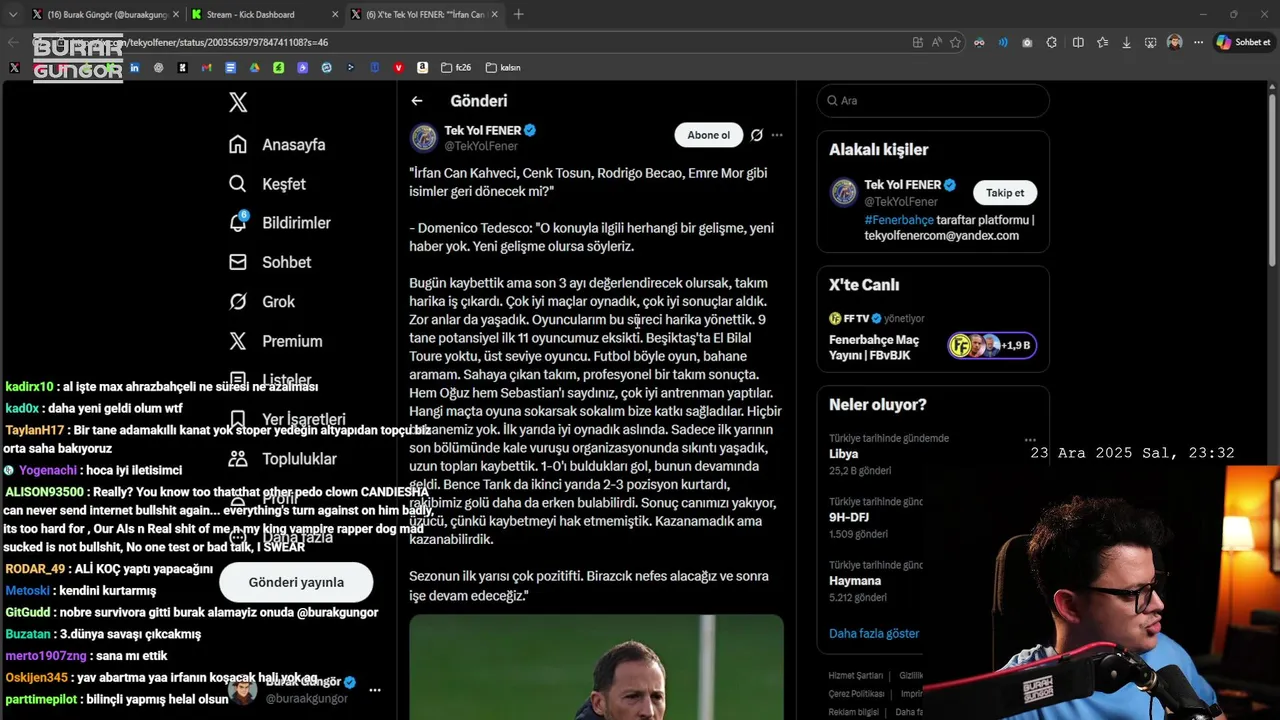The height and width of the screenshot is (720, 1280).
Task: Click the Abone ol button
Action: (x=708, y=135)
